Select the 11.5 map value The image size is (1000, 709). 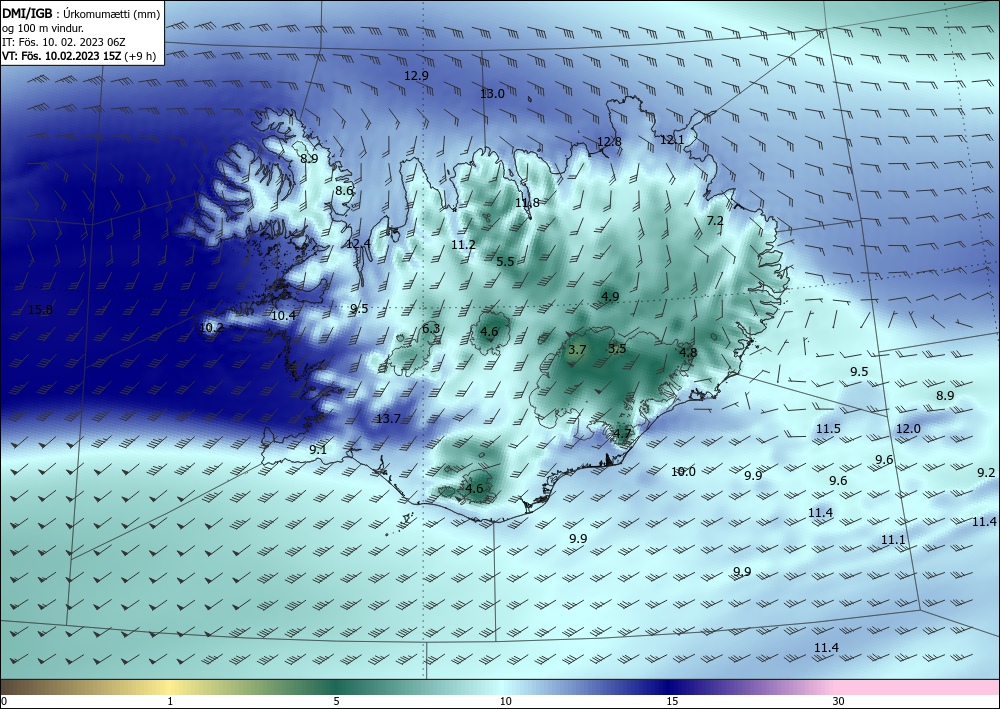[x=828, y=429]
